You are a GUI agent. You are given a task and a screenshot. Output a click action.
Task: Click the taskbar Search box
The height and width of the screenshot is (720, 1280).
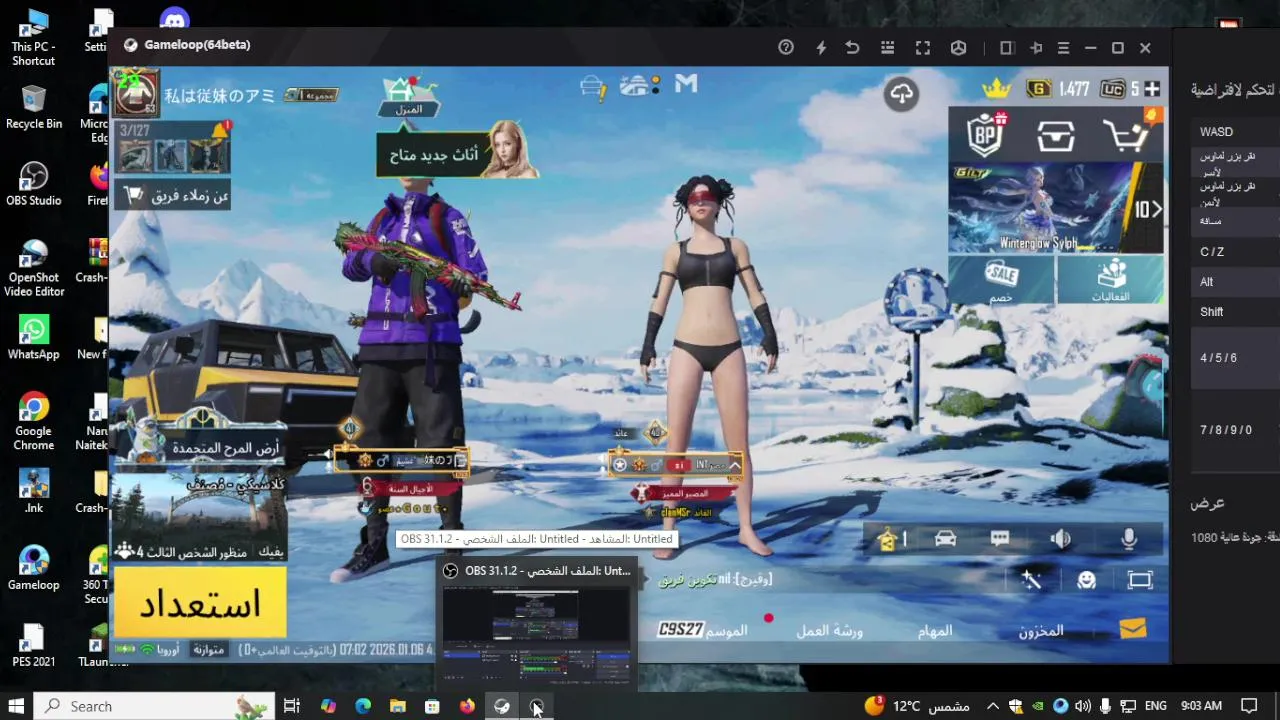(x=155, y=706)
